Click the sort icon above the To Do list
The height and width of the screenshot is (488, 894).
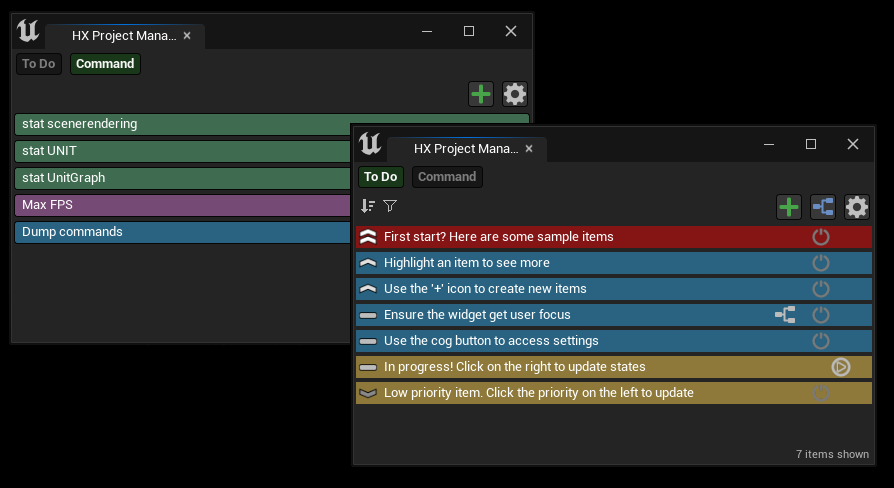click(x=368, y=206)
